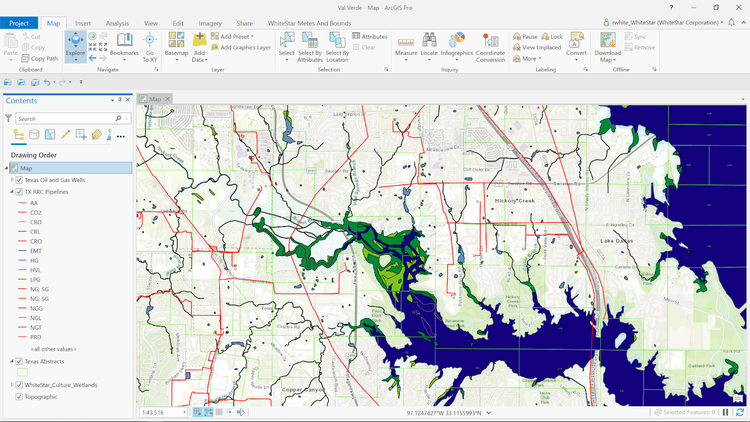750x422 pixels.
Task: Switch Contents to List By Snapping
Action: tap(81, 135)
